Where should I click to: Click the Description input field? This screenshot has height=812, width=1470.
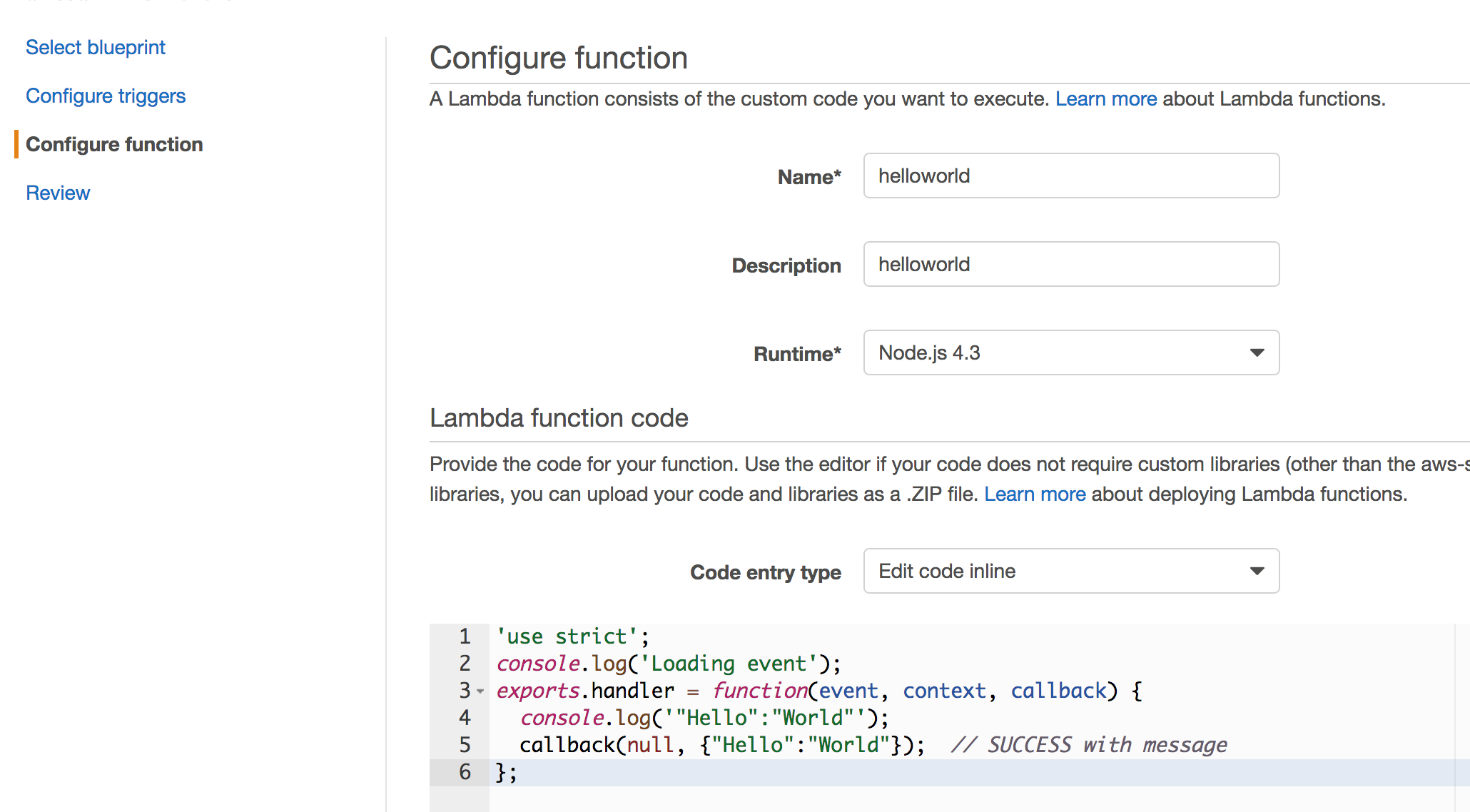pyautogui.click(x=1070, y=264)
